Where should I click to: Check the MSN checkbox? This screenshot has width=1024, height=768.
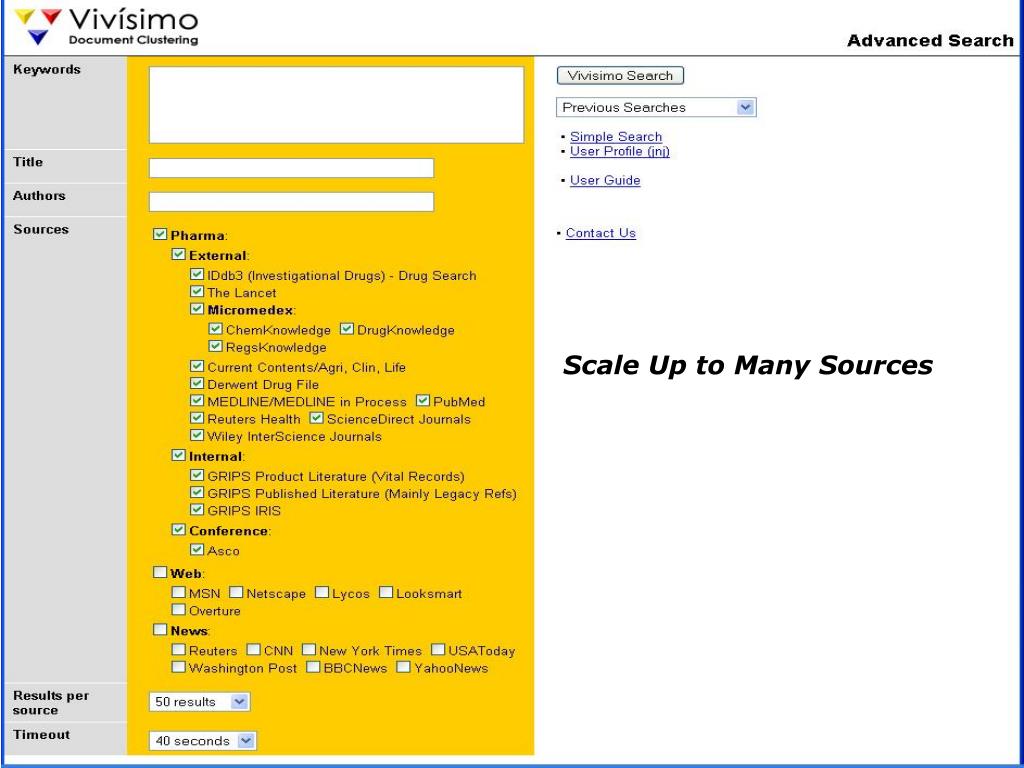pos(178,592)
